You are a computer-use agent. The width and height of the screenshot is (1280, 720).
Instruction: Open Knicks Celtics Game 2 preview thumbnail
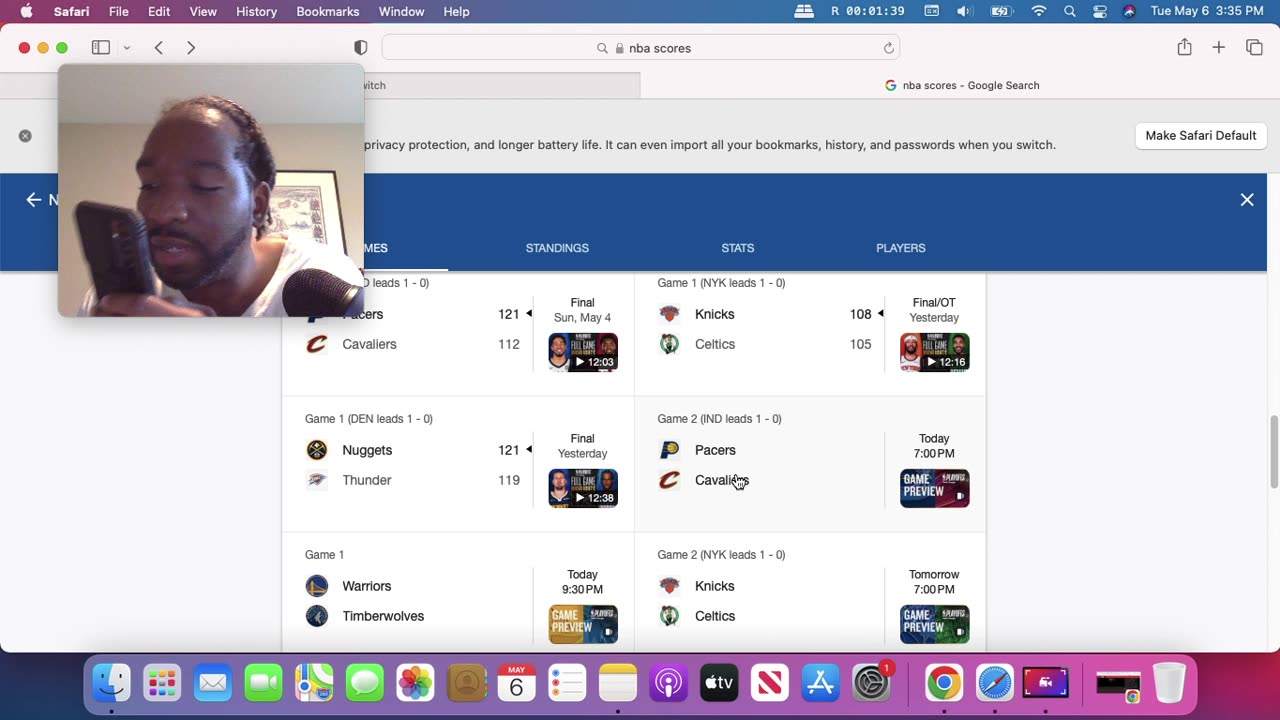pos(934,624)
